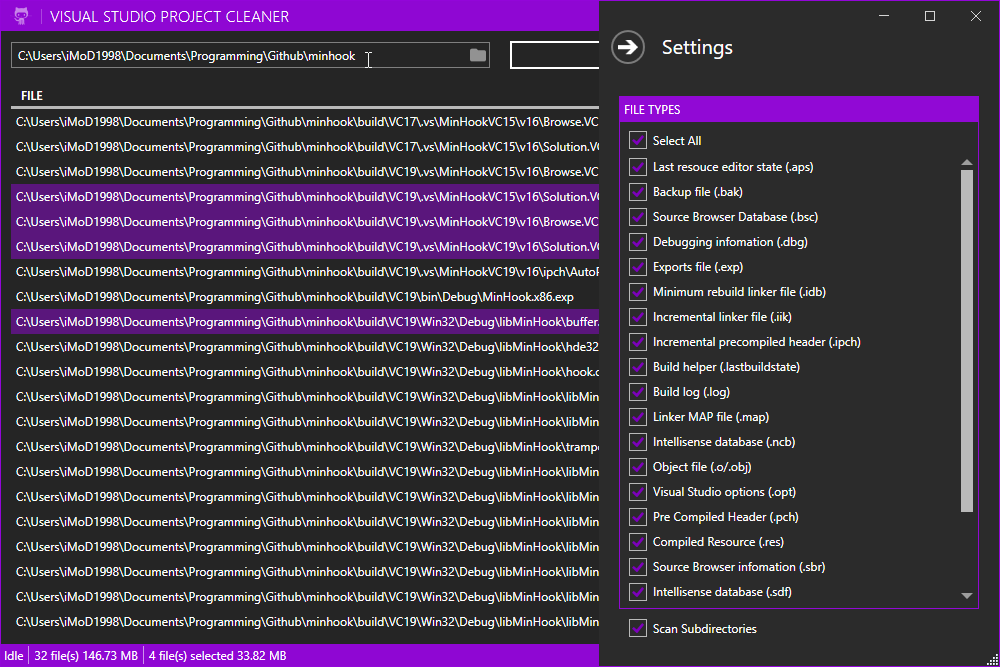The image size is (1000, 667).
Task: Click the FILE TYPES section header
Action: pyautogui.click(x=798, y=110)
